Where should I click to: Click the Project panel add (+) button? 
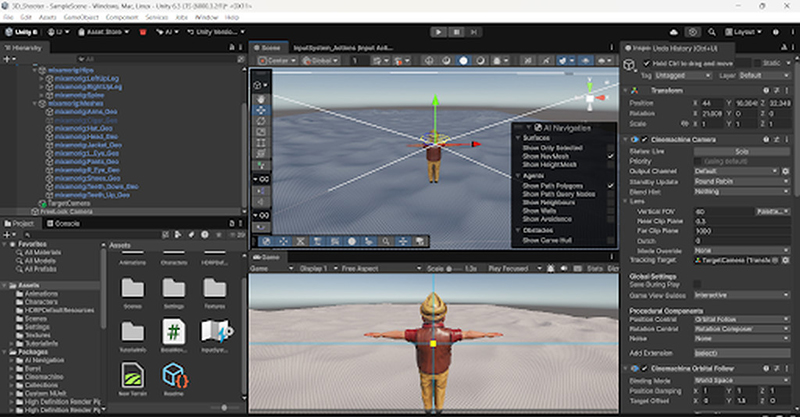pyautogui.click(x=8, y=235)
